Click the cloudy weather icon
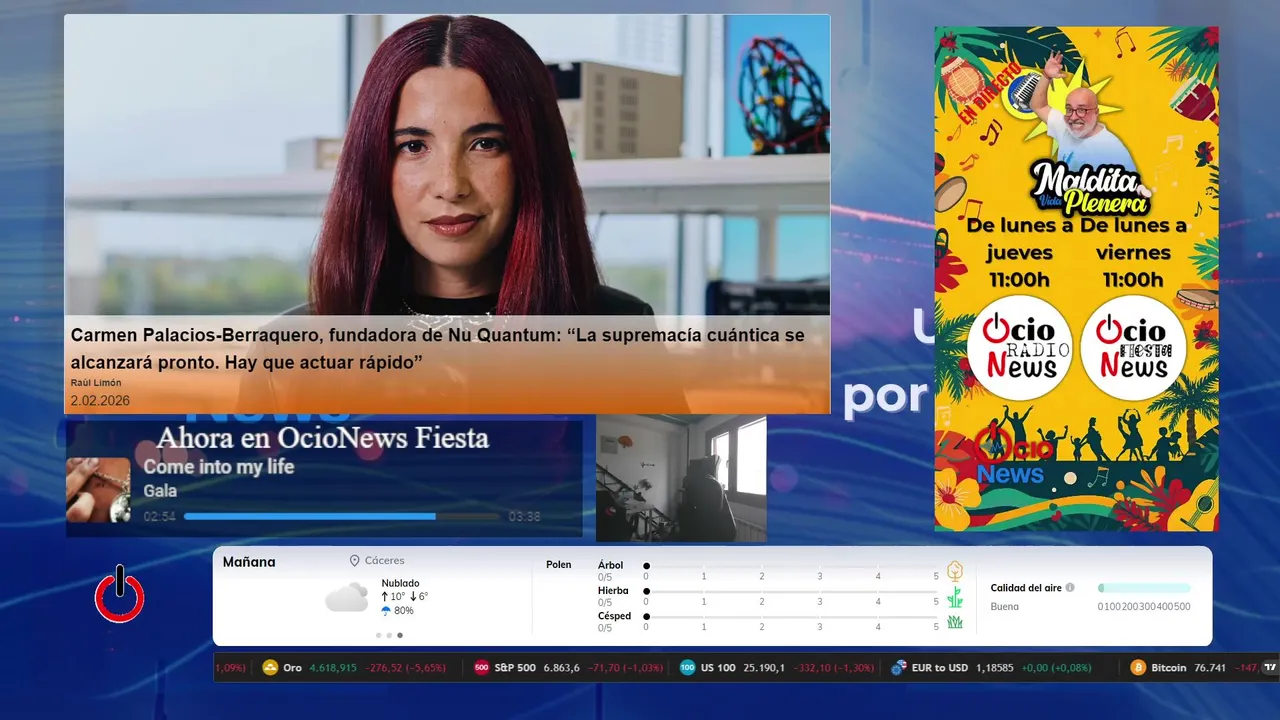This screenshot has width=1280, height=720. click(x=346, y=598)
